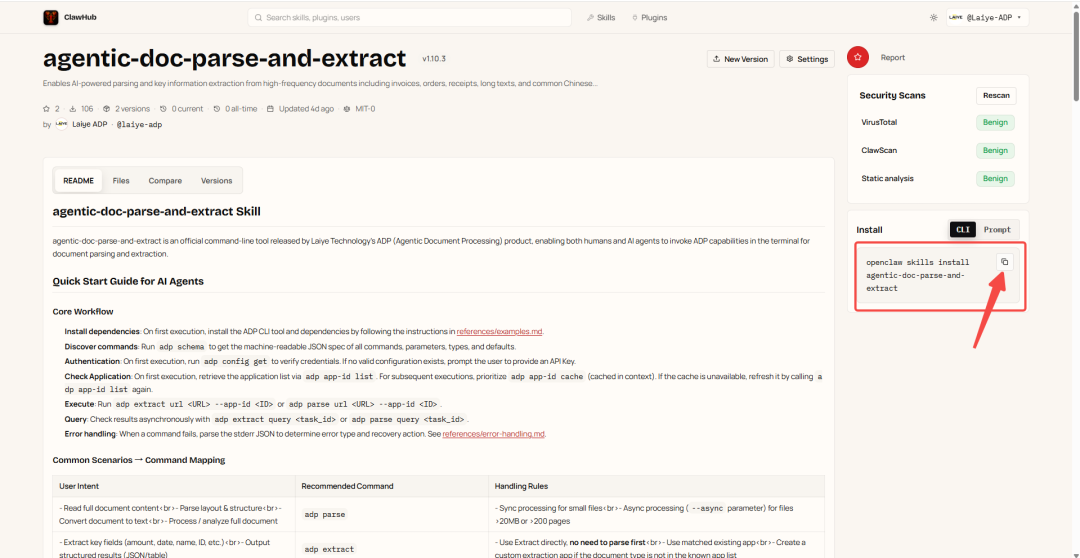Click the Rescan button
1080x558 pixels.
pyautogui.click(x=996, y=96)
